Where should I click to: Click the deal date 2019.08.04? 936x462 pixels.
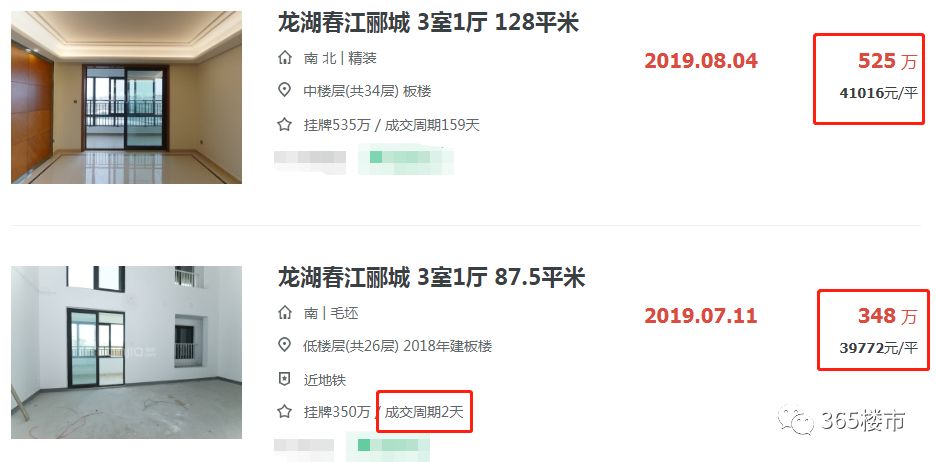pyautogui.click(x=701, y=61)
